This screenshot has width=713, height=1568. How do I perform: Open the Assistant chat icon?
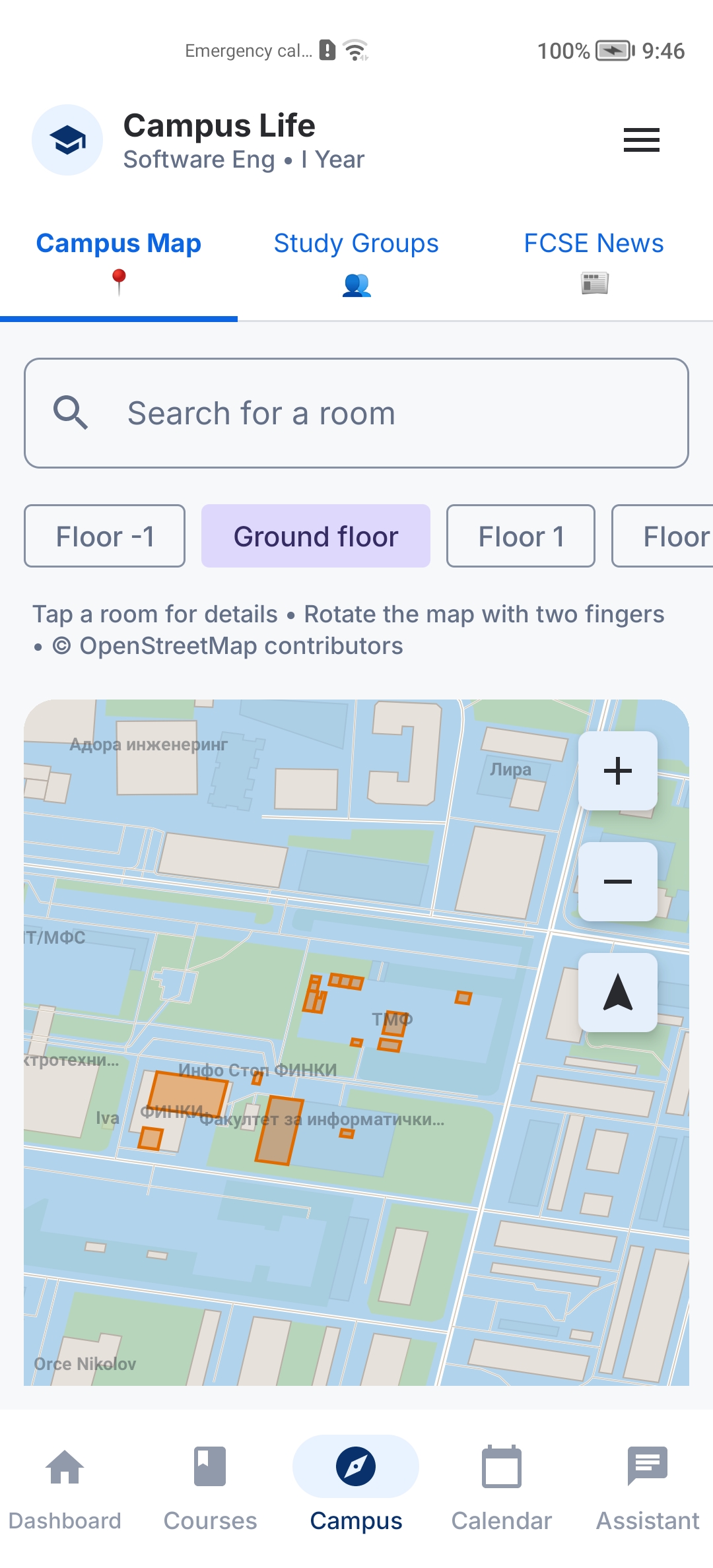(648, 1466)
